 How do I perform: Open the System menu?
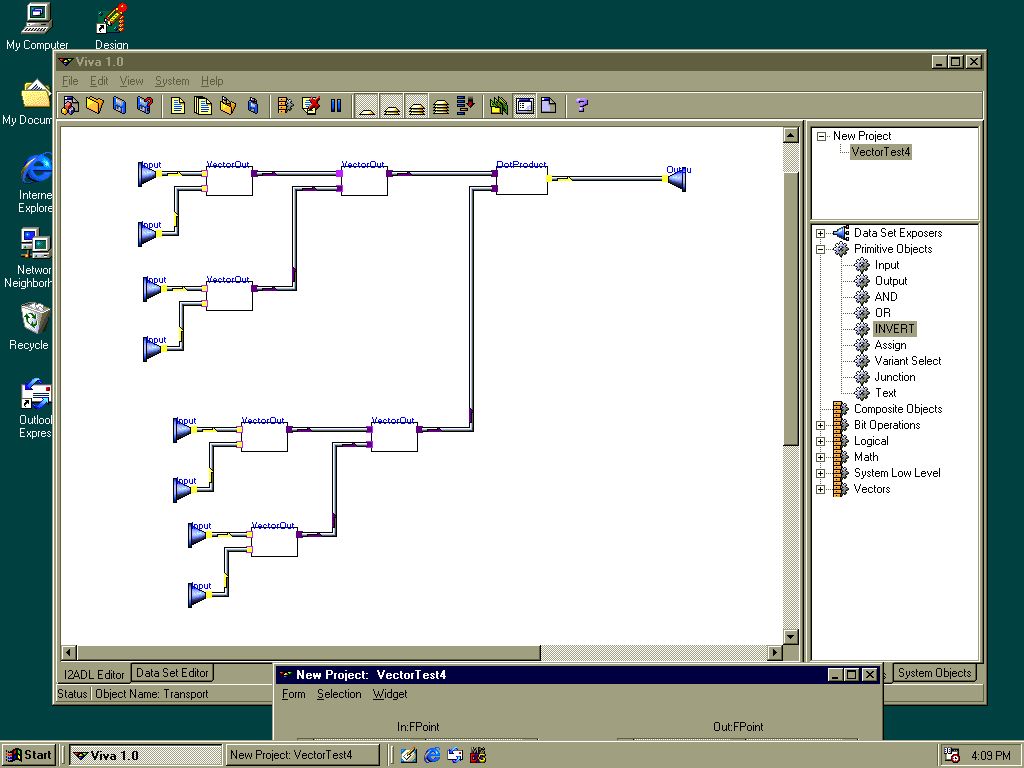tap(172, 81)
